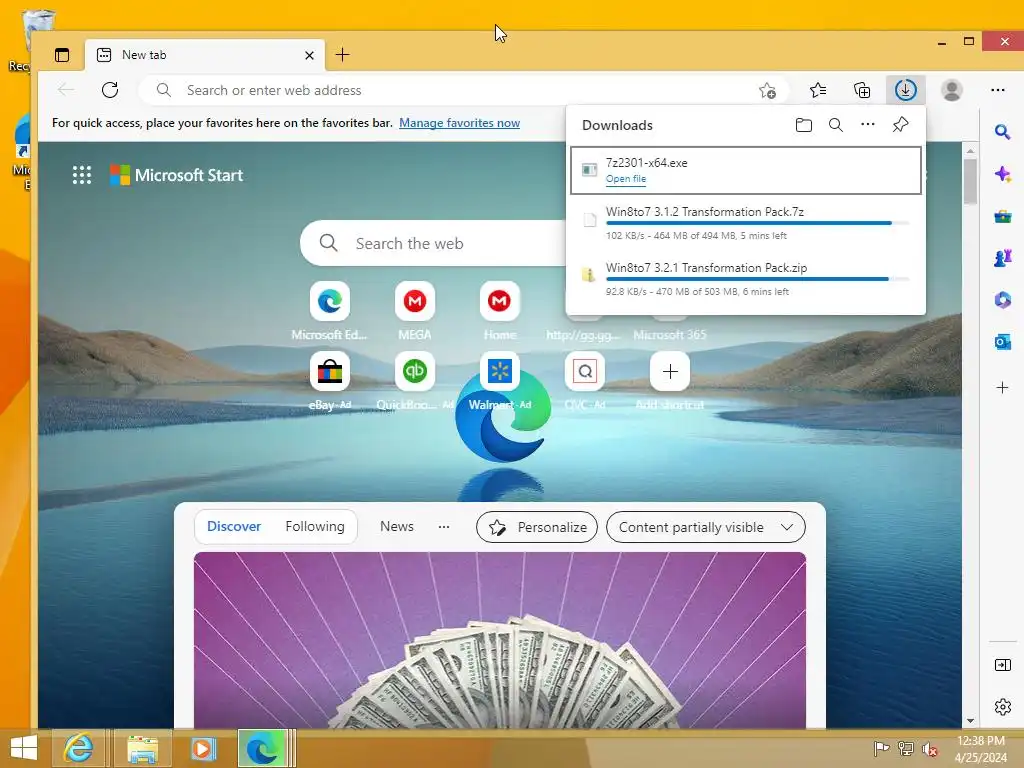Screen dimensions: 1024x768
Task: Open the Tools briefcase sidebar icon
Action: (1002, 216)
